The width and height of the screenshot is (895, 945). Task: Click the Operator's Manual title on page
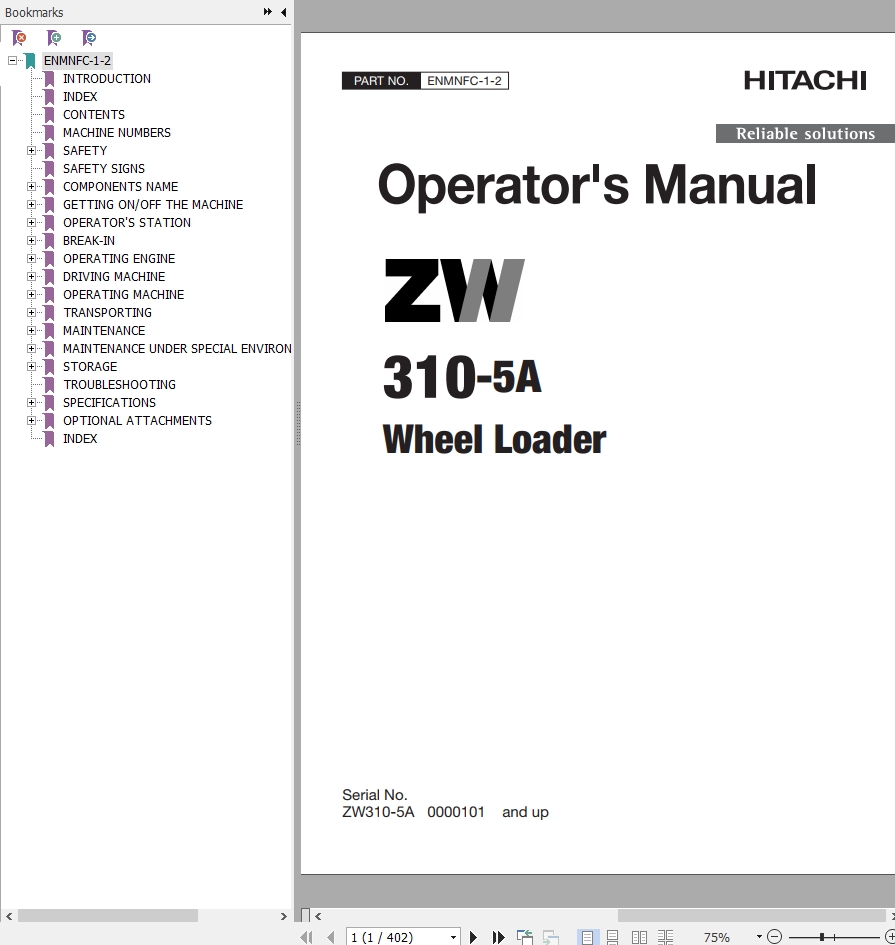(597, 186)
